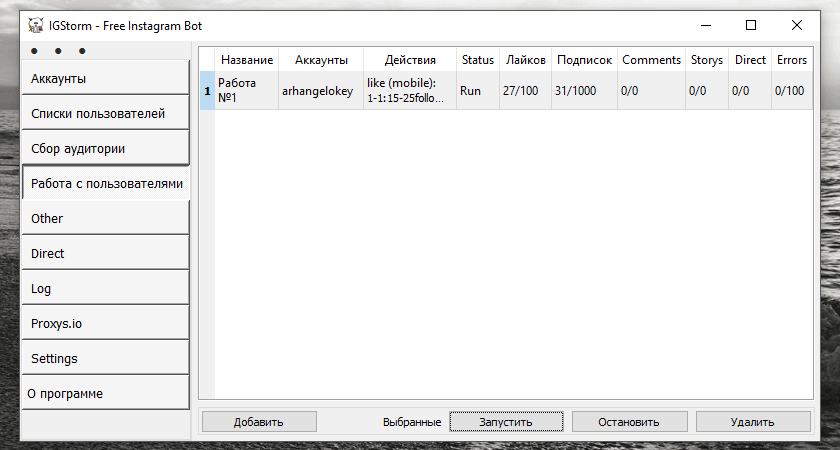Maximize the IGStorm window

tap(751, 25)
